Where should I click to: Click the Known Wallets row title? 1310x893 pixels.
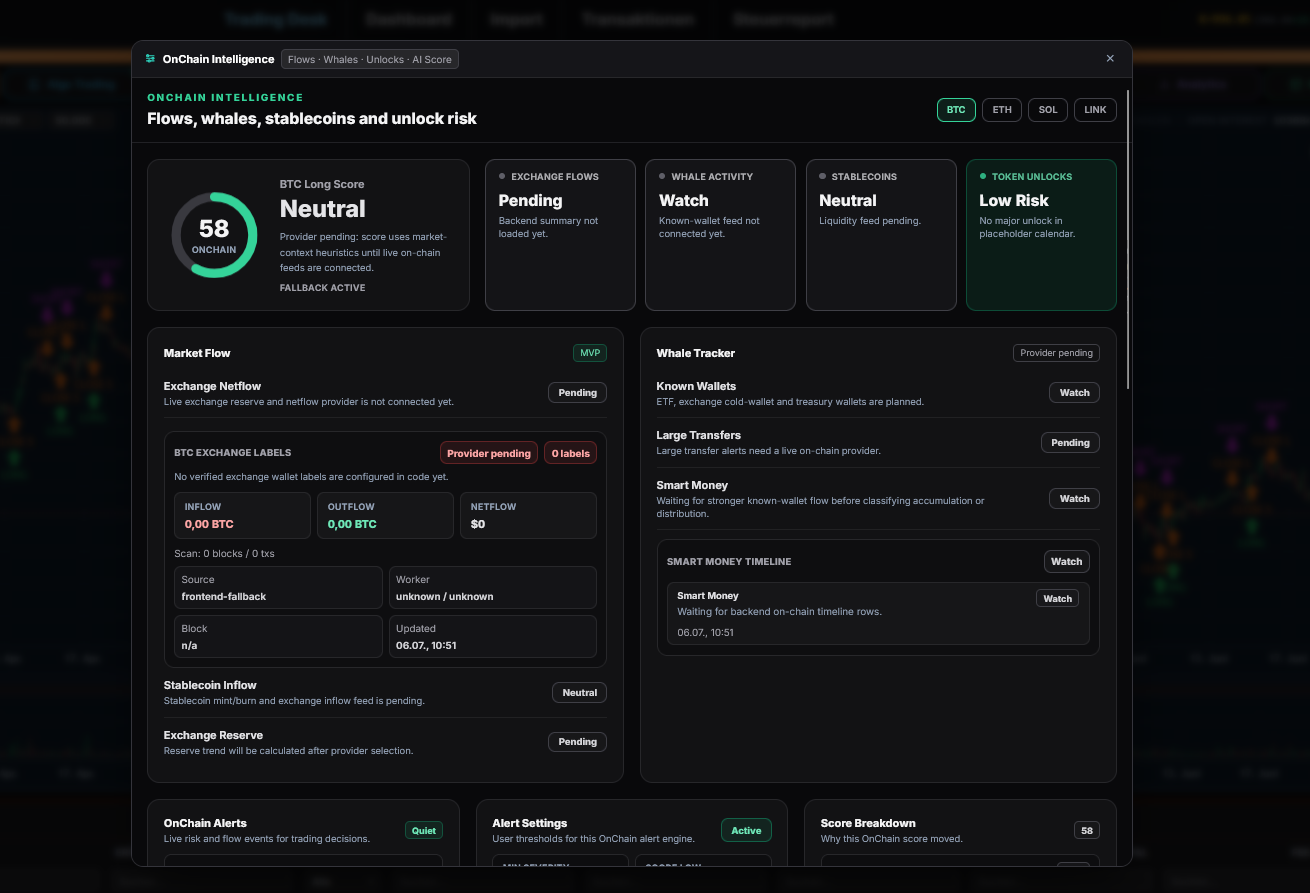(696, 386)
